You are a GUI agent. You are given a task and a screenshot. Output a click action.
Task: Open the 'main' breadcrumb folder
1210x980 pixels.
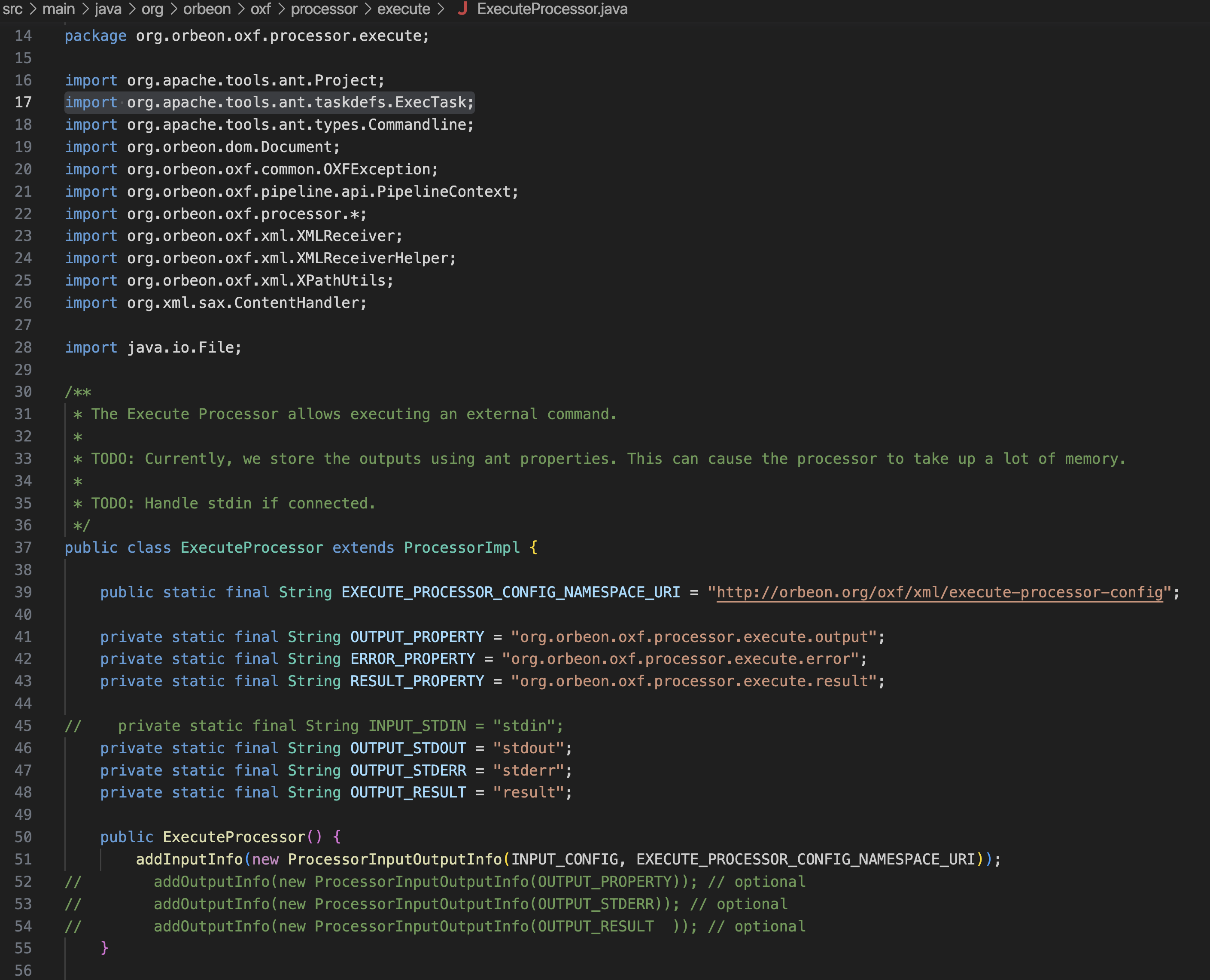[x=59, y=9]
